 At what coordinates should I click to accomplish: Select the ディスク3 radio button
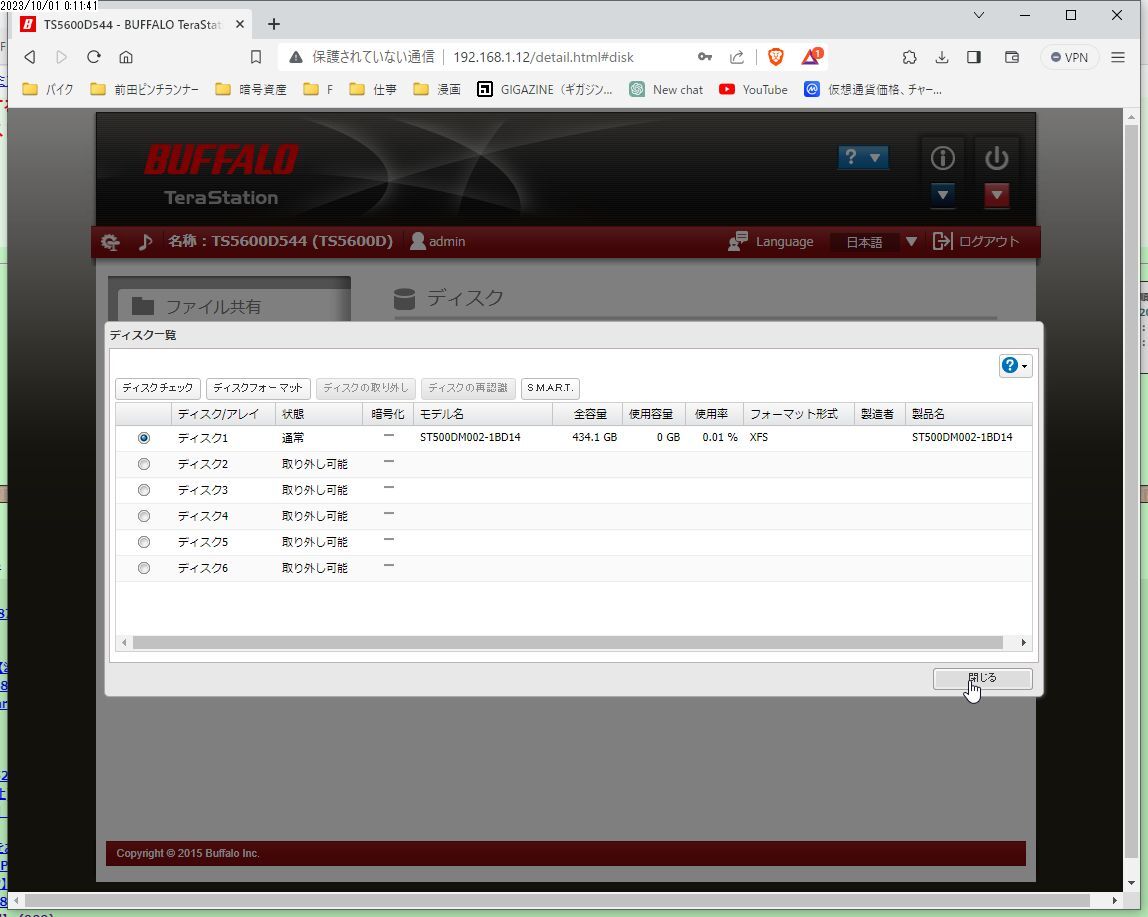144,490
